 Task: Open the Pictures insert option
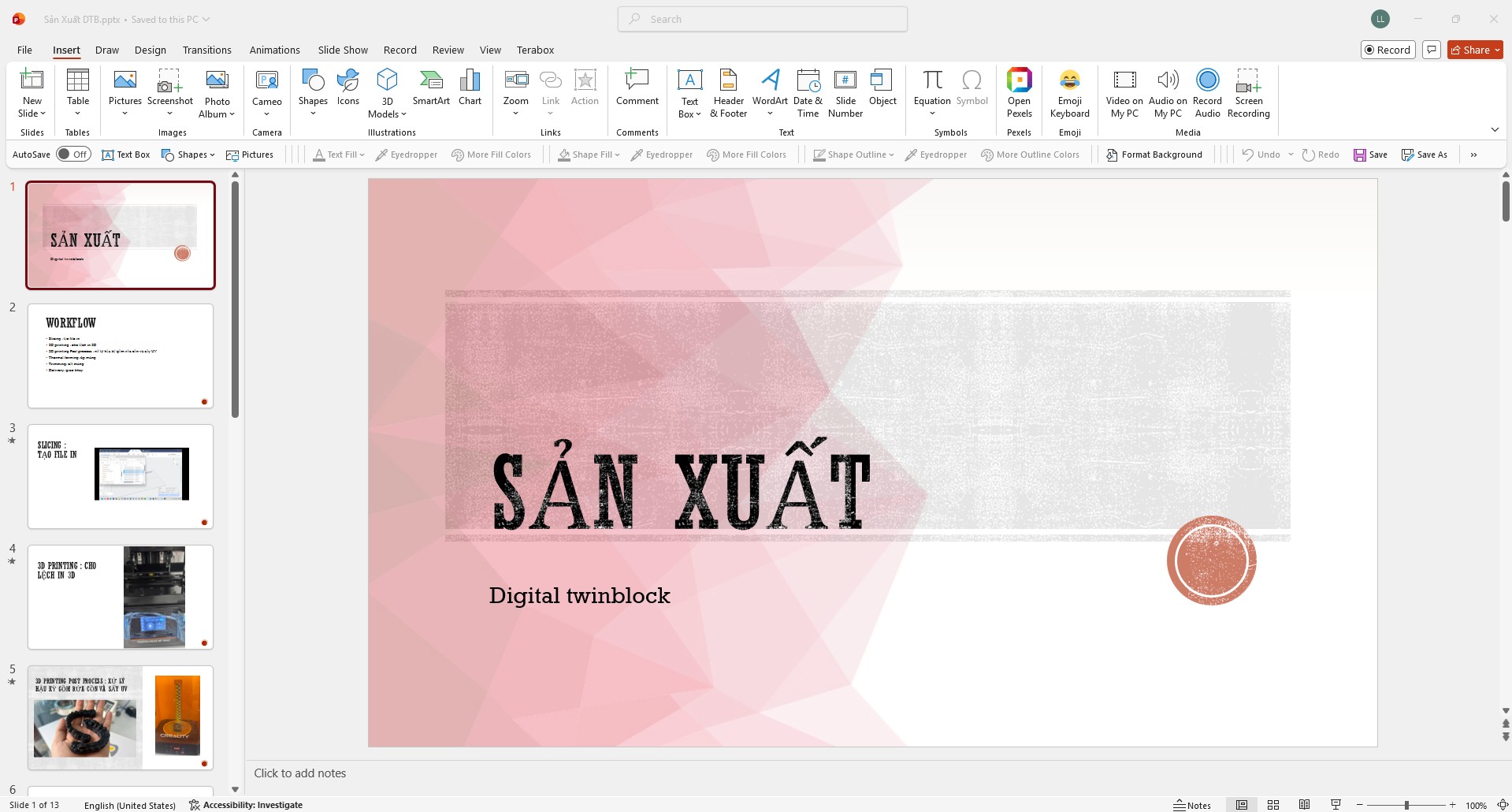[x=125, y=93]
